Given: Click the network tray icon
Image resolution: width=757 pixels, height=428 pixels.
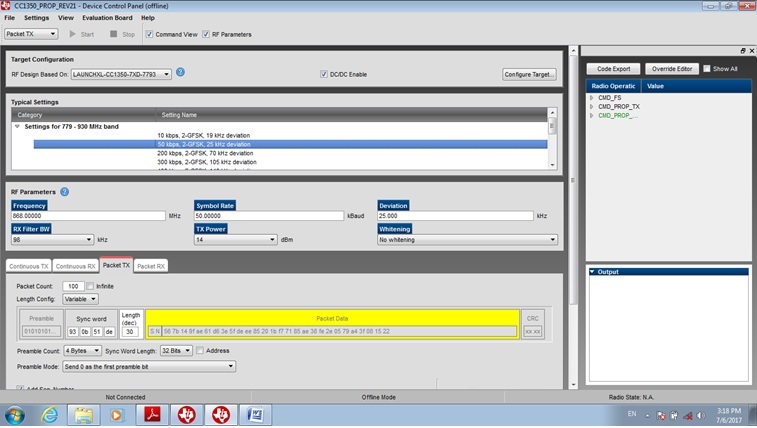Looking at the screenshot, I should click(687, 415).
